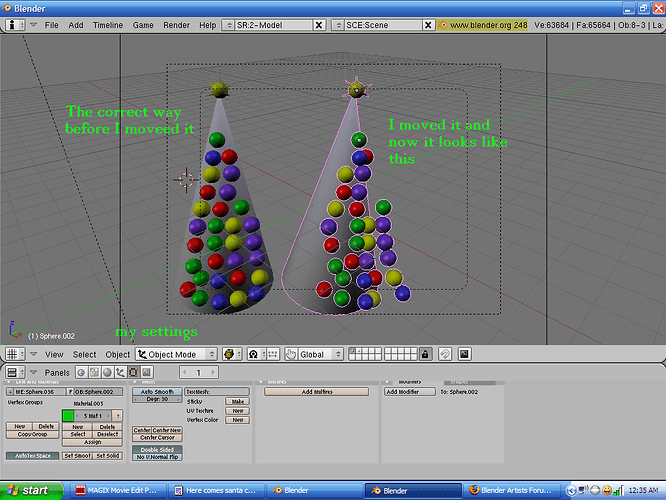Delete screen SR:2-Model with X button
Screen dimensions: 666x500
(x=319, y=25)
